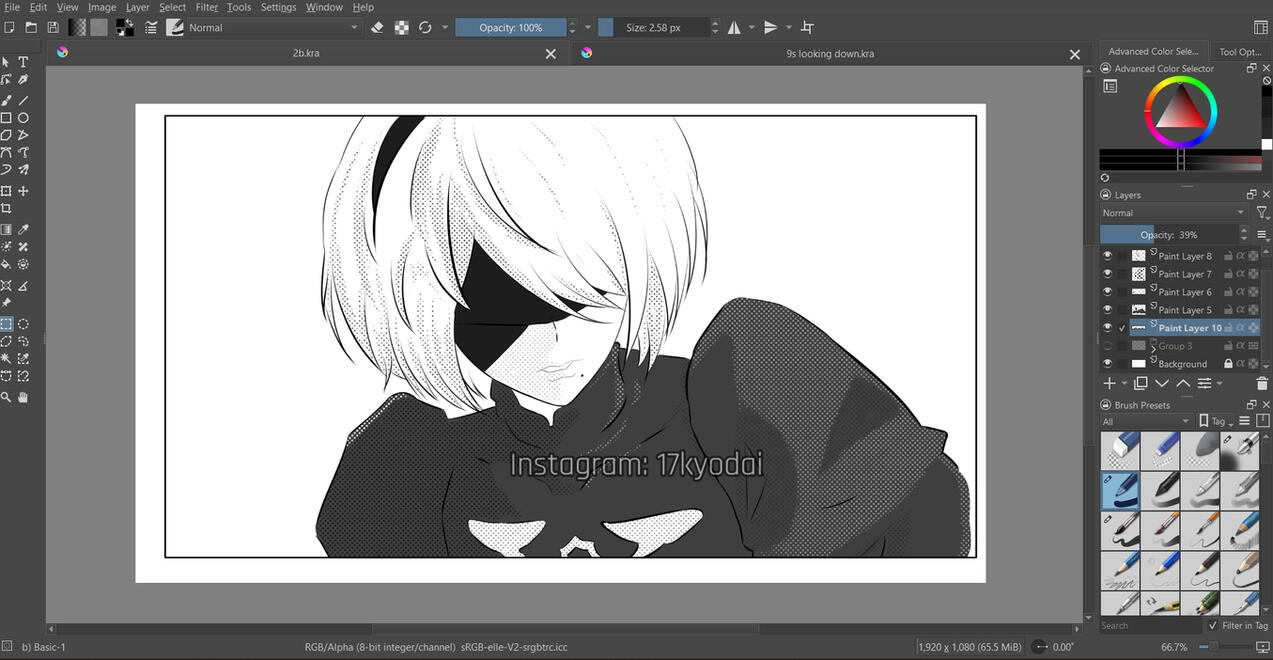Select the Rectangle shape tool
1273x660 pixels.
click(6, 118)
